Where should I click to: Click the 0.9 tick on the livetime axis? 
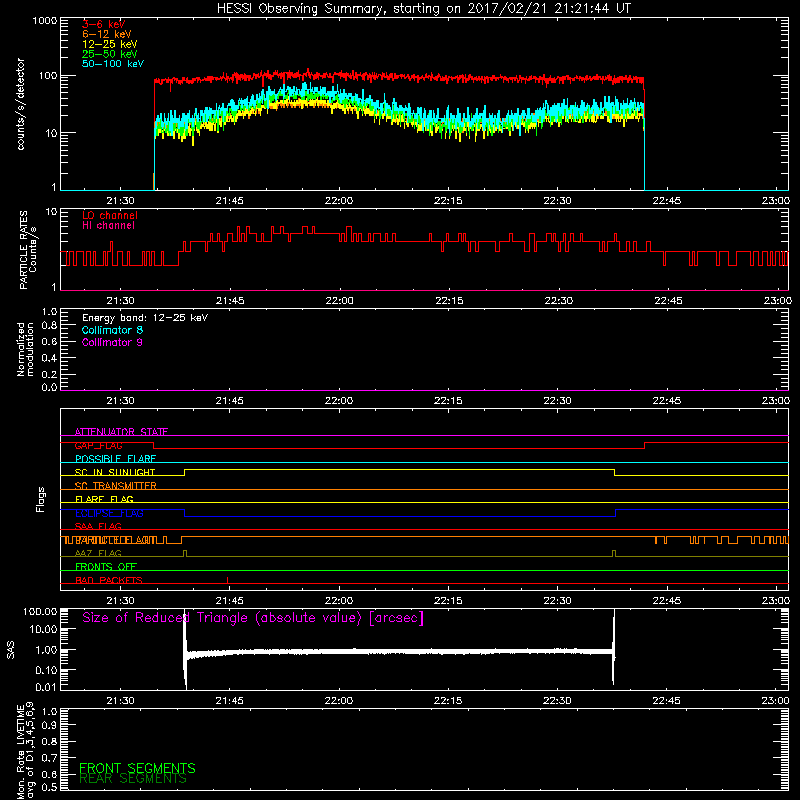[49, 725]
